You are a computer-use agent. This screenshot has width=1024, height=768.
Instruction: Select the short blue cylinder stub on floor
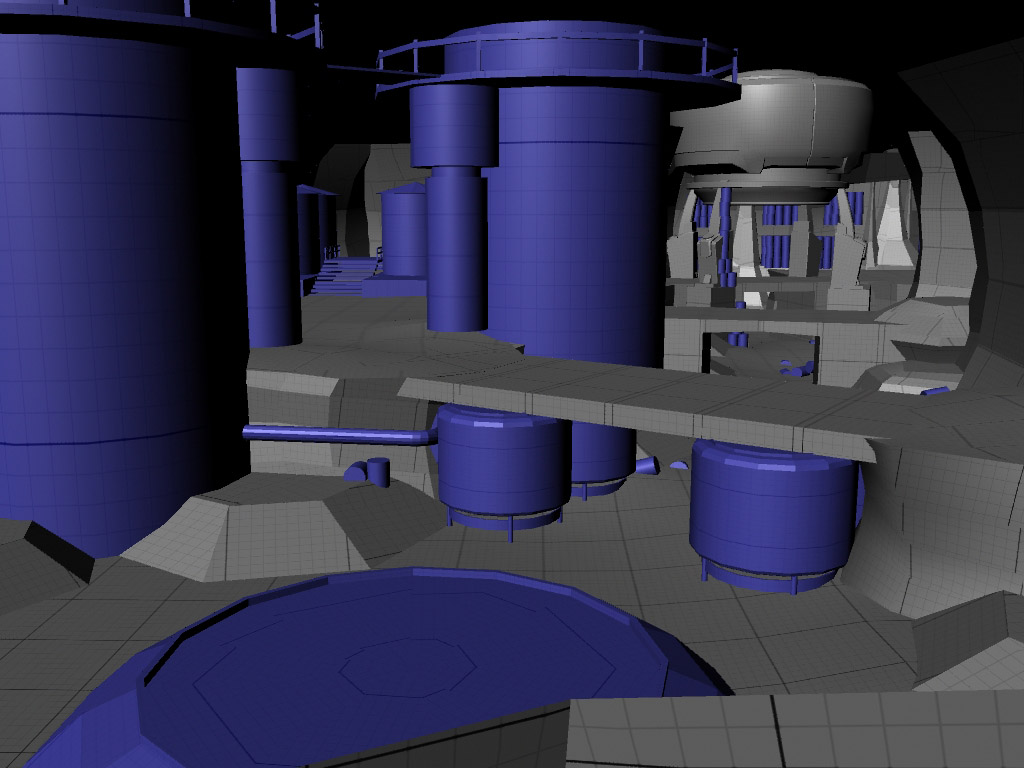click(x=377, y=470)
